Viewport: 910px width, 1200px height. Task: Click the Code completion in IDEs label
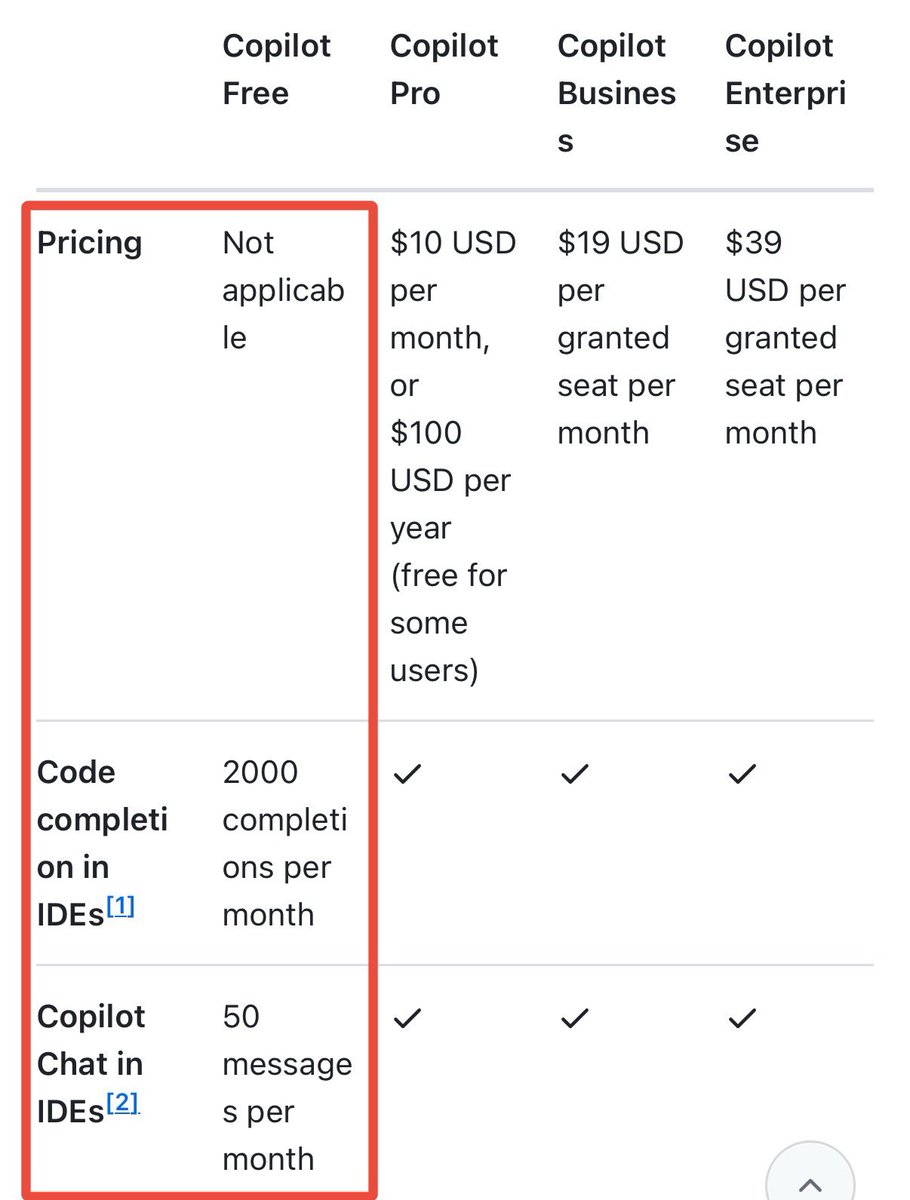(x=102, y=843)
